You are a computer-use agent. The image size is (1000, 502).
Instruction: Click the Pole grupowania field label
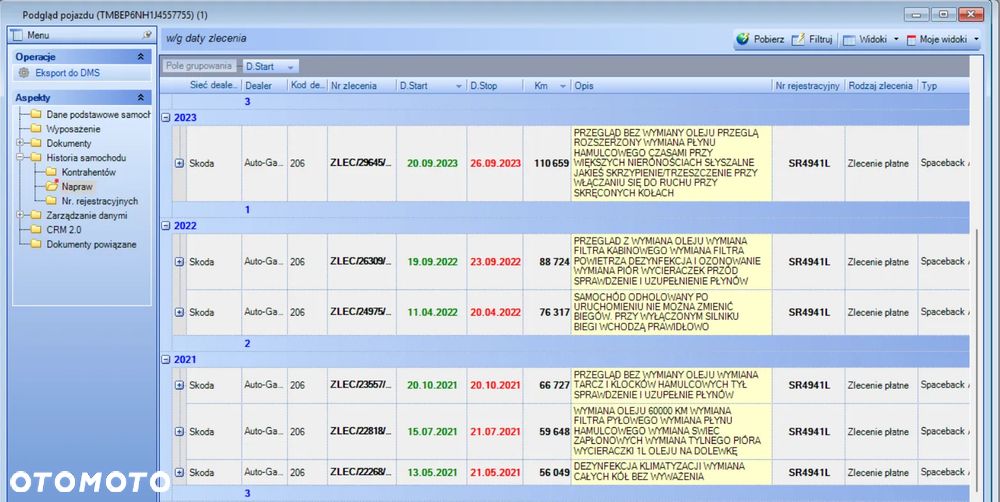(199, 66)
